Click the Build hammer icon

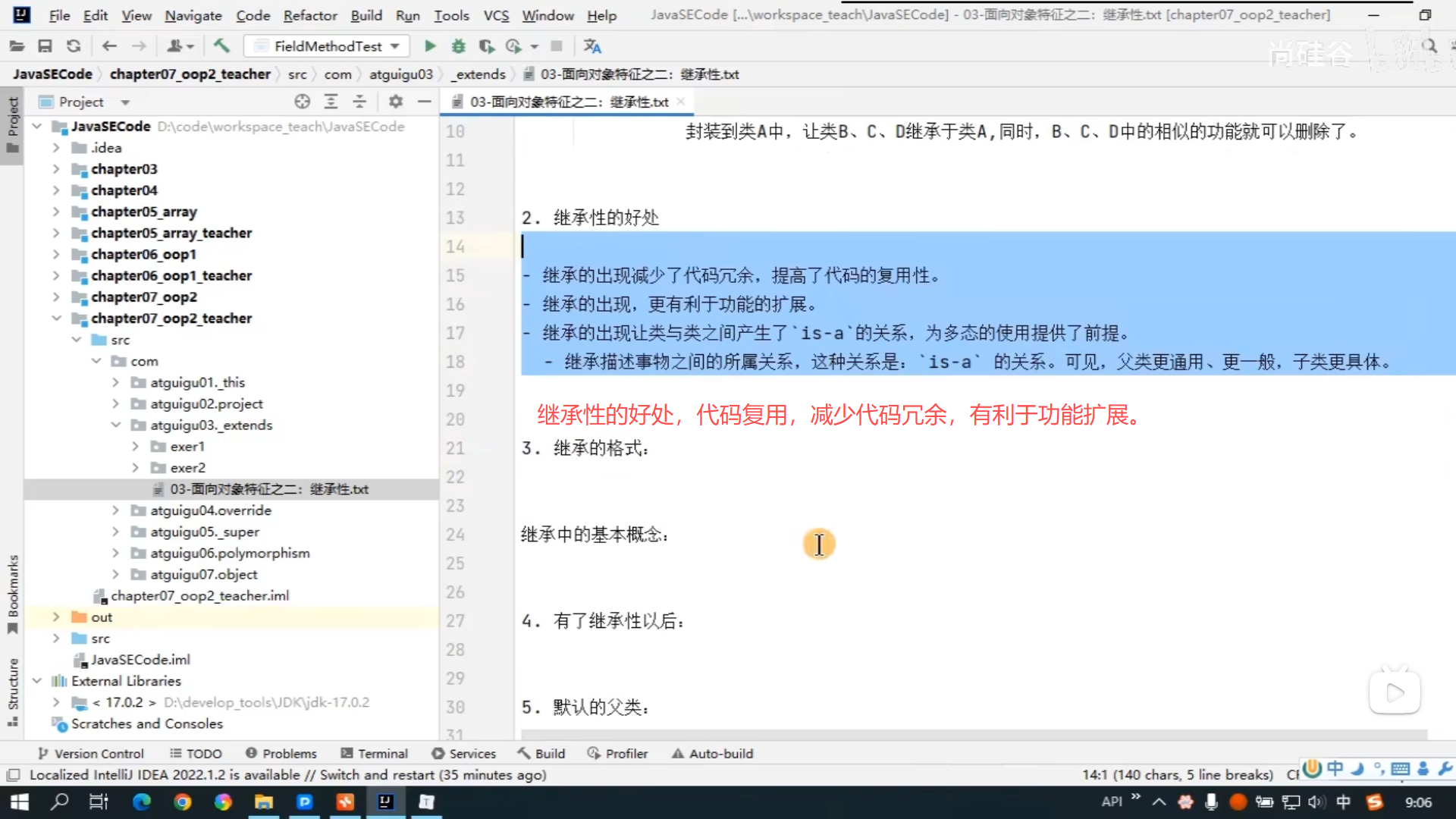[x=221, y=46]
